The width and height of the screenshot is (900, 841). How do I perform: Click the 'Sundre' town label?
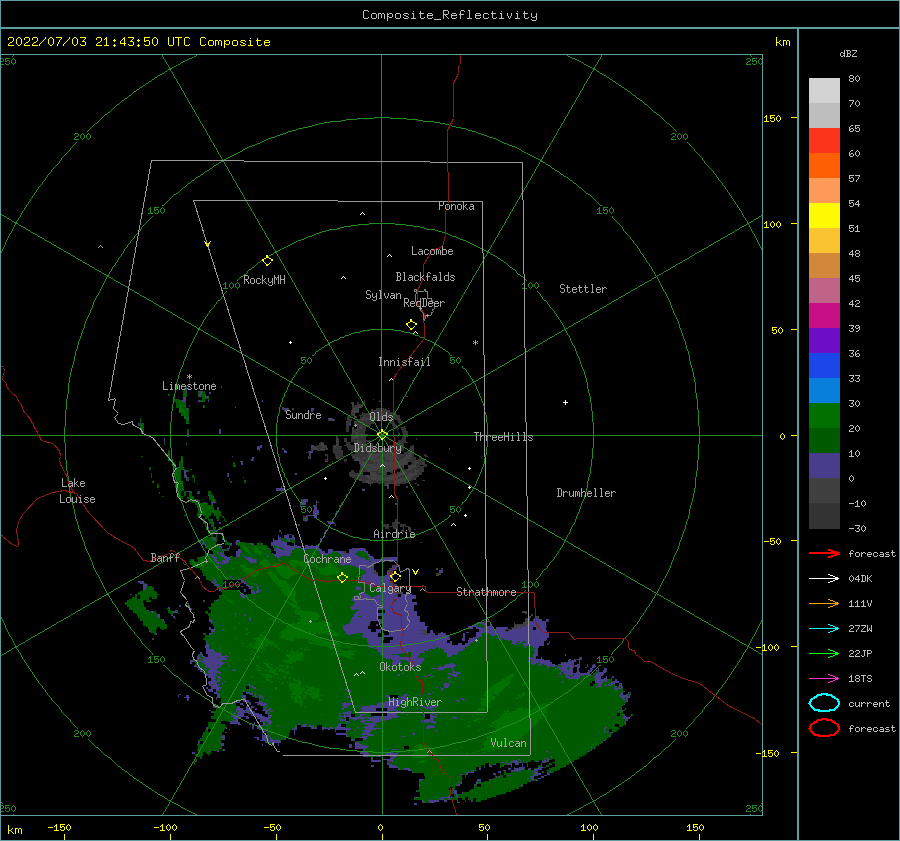[303, 414]
